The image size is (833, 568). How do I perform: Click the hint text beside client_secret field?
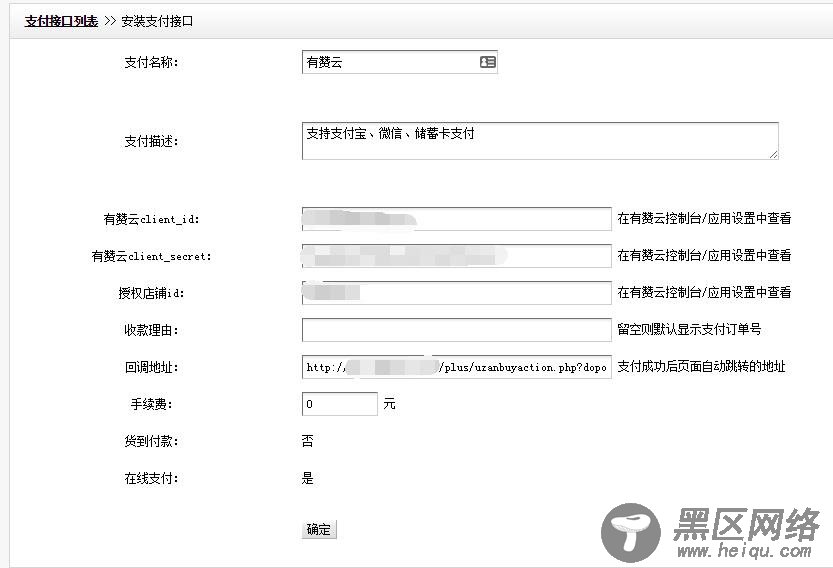click(x=704, y=256)
